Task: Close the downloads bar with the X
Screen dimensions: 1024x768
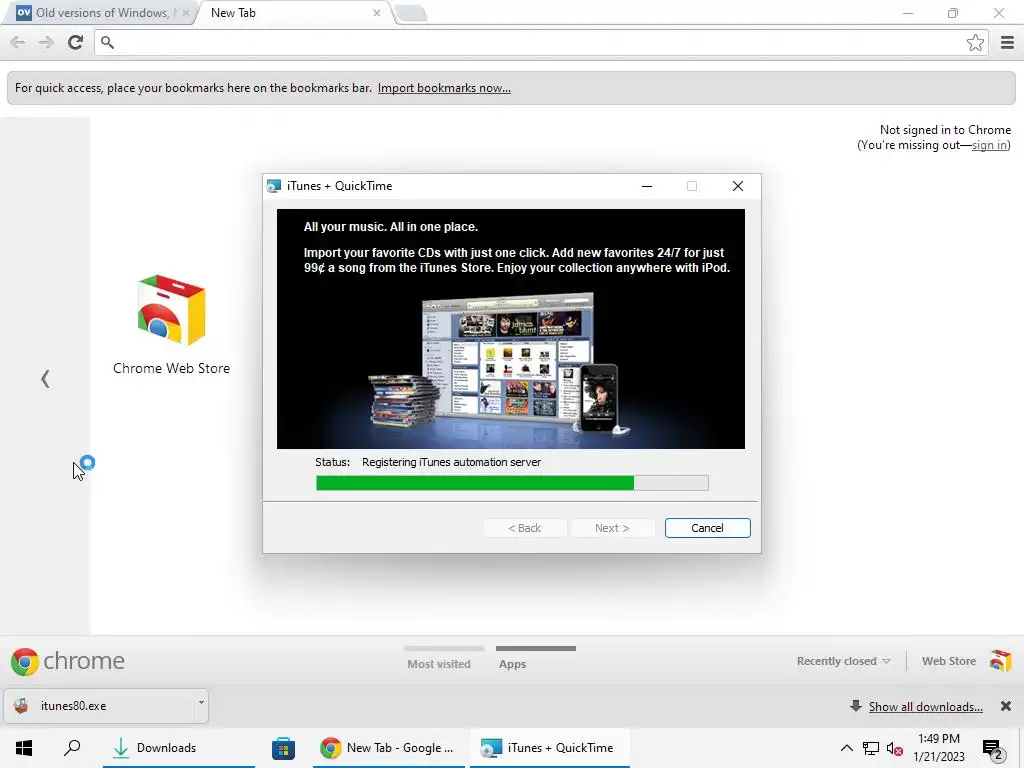Action: [x=1006, y=706]
